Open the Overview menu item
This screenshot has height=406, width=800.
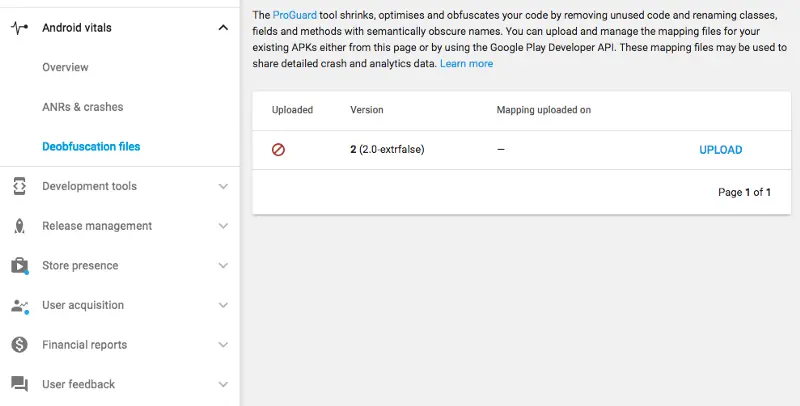pos(65,67)
